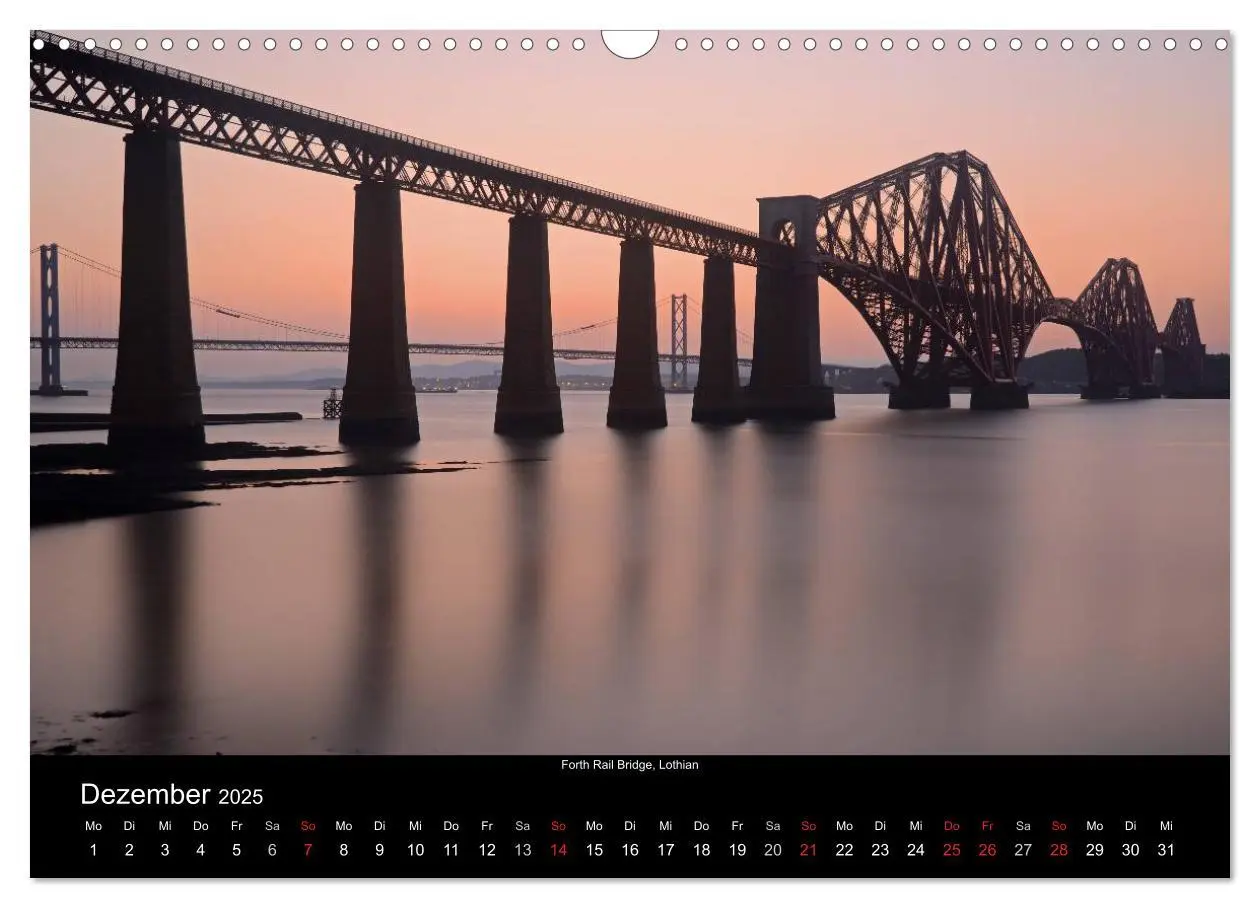Select red Sunday date 14
Screen dimensions: 1260x908
pos(558,850)
